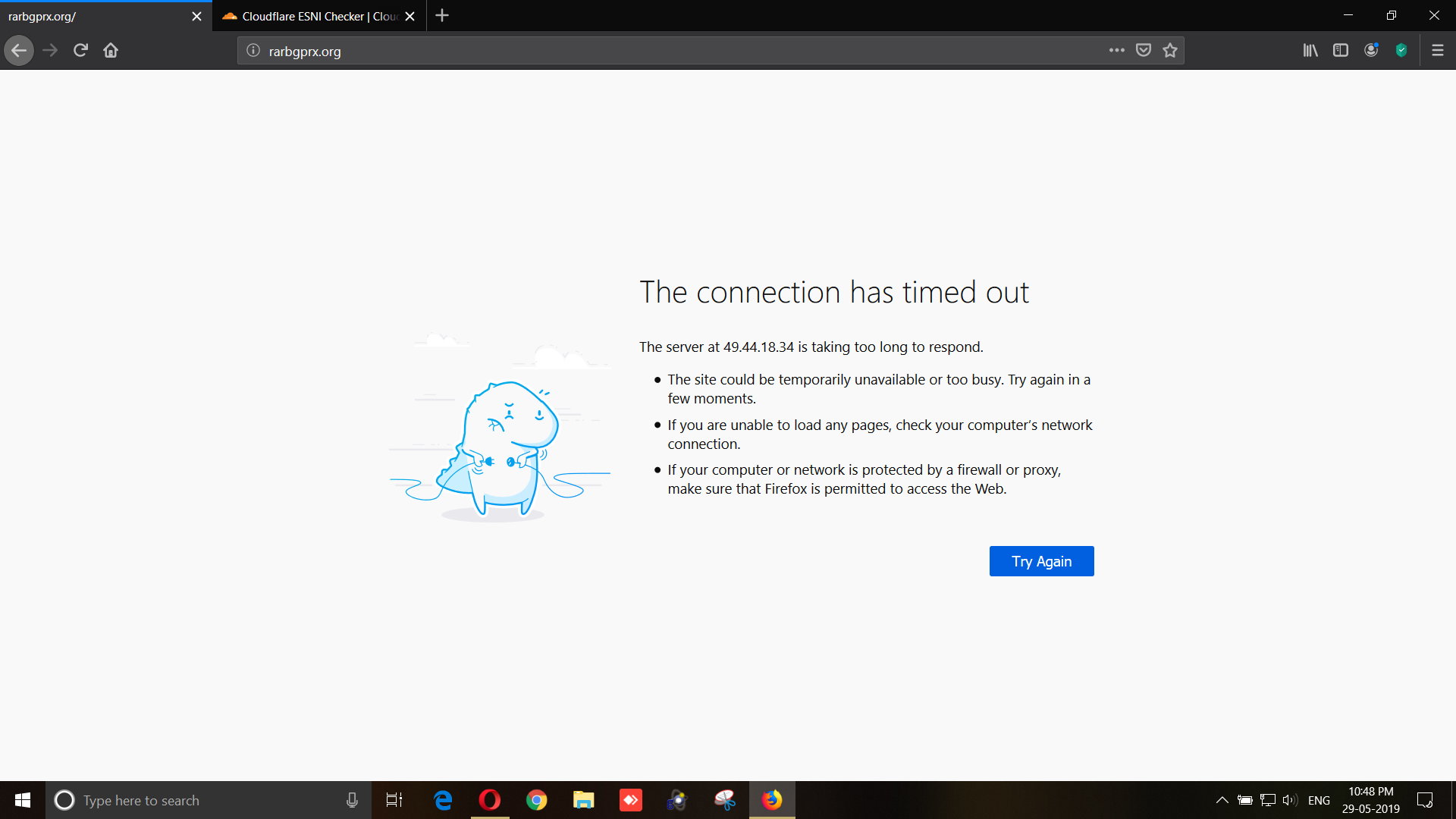
Task: Open a new tab with plus button
Action: click(442, 16)
